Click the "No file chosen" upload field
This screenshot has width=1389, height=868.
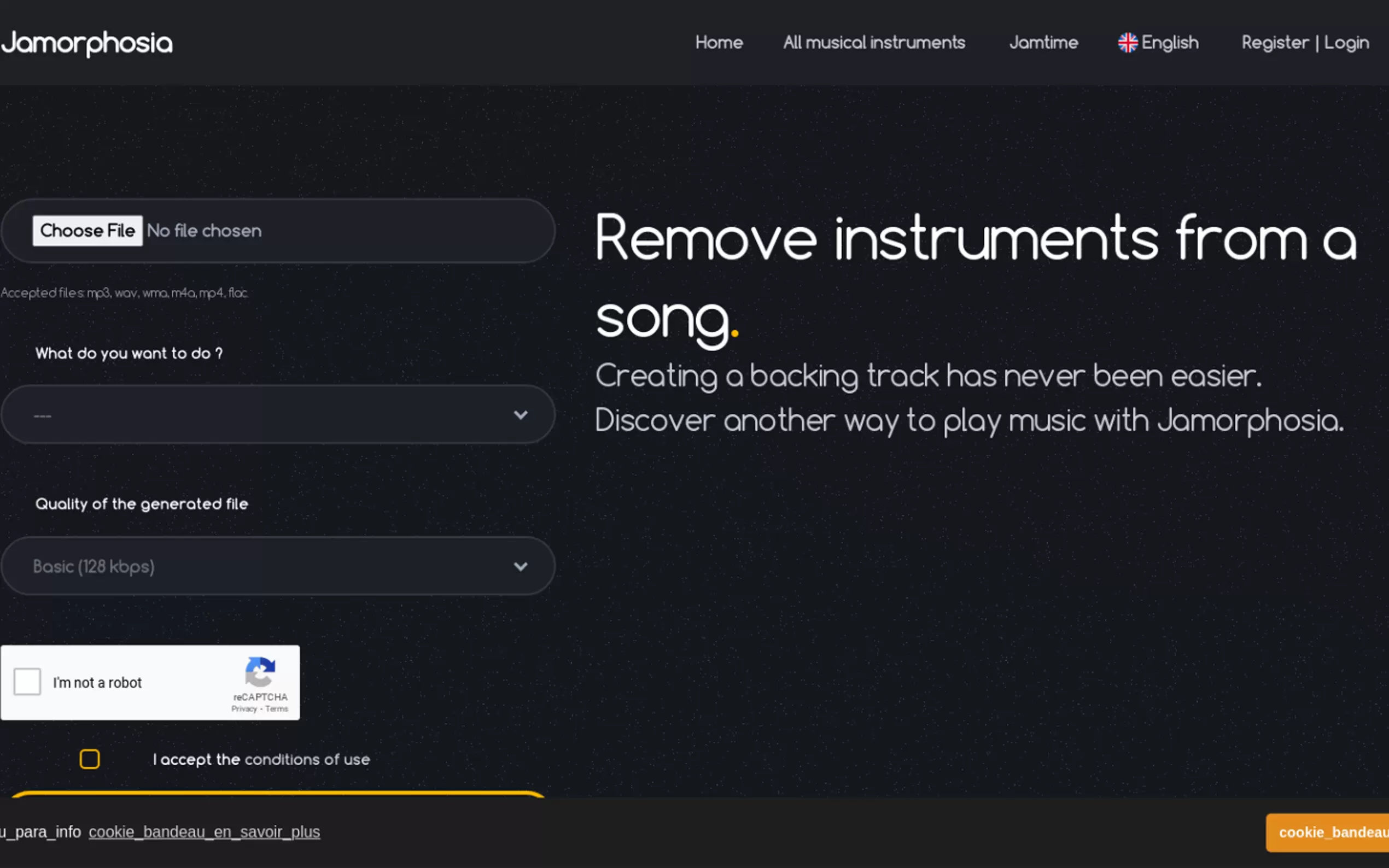click(205, 231)
